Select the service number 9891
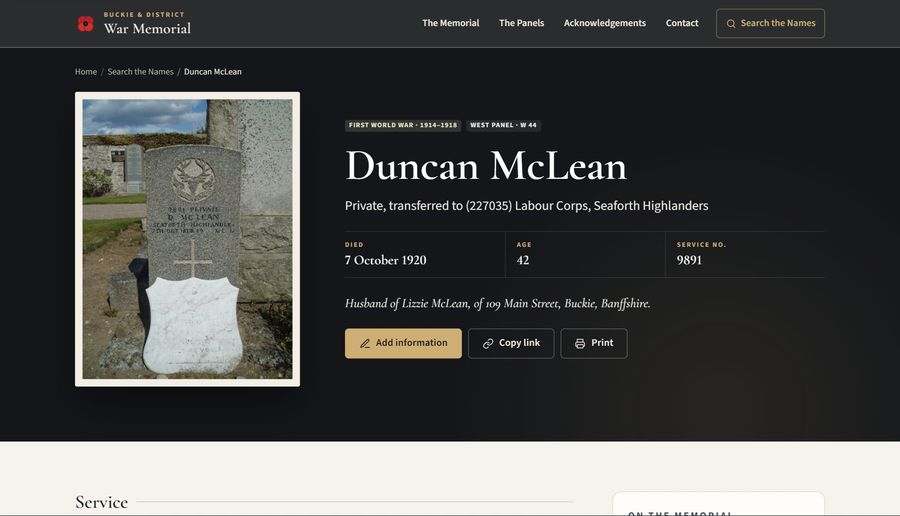The height and width of the screenshot is (516, 900). pos(689,260)
